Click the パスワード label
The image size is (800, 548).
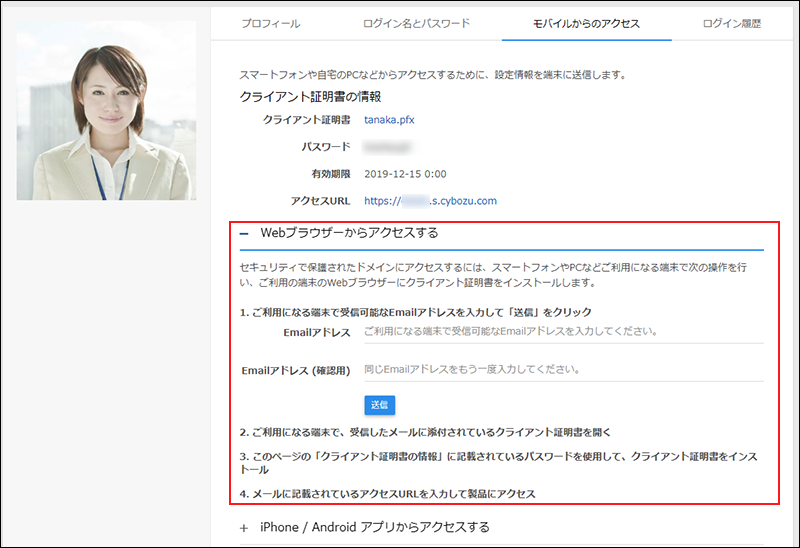click(326, 147)
